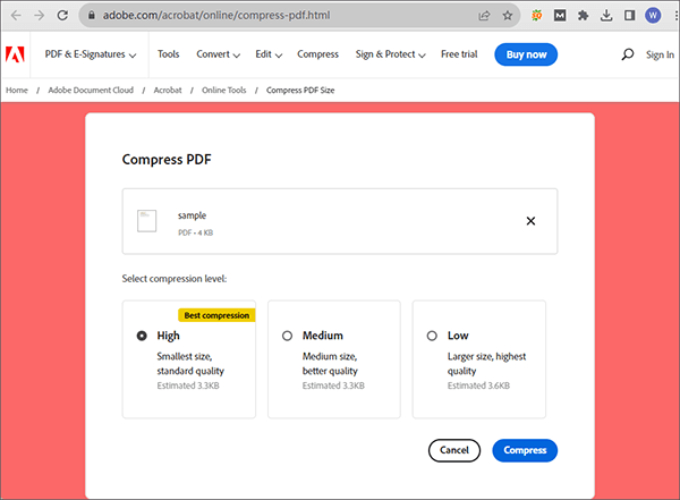This screenshot has height=500, width=680.
Task: Select High compression level
Action: pos(142,336)
